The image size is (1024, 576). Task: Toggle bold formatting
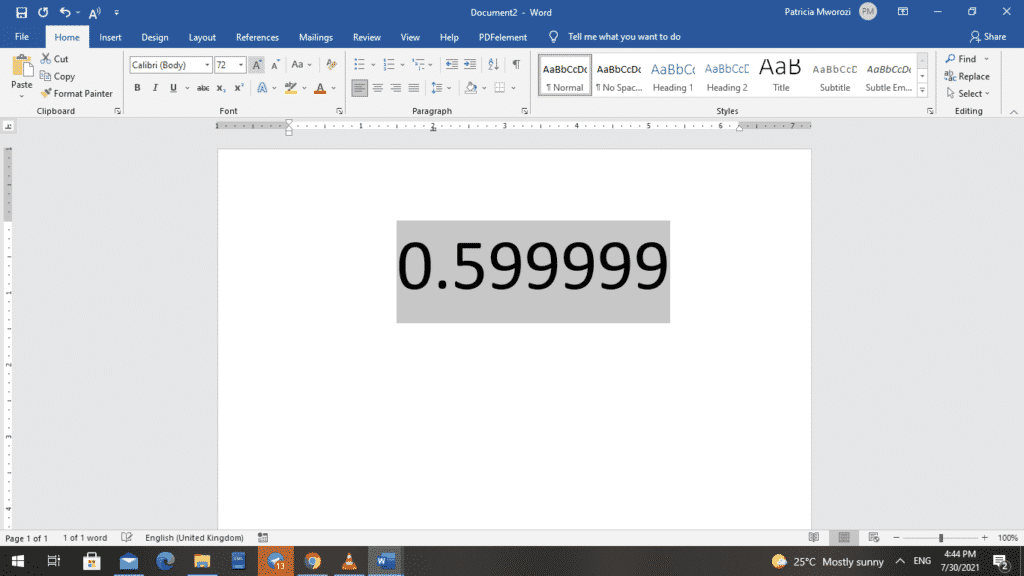click(x=138, y=88)
